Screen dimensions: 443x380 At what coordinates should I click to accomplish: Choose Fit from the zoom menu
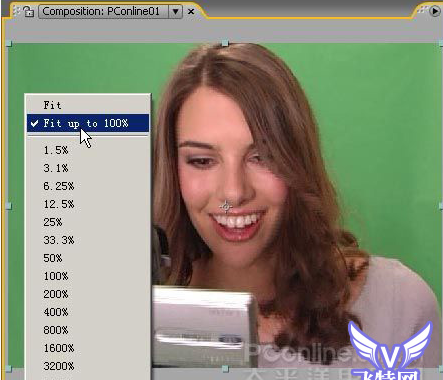(88, 105)
